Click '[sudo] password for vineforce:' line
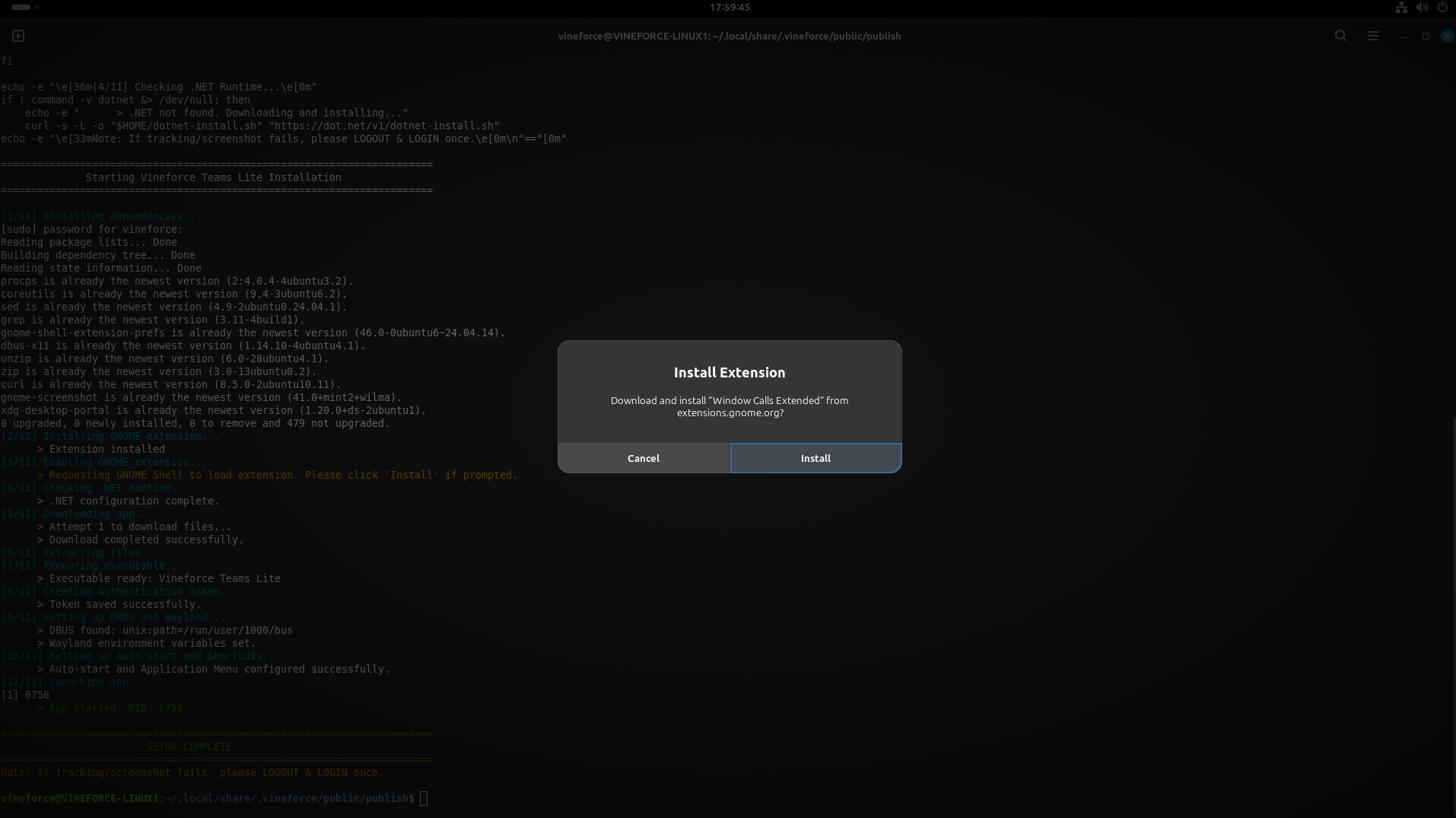This screenshot has height=818, width=1456. coord(92,229)
